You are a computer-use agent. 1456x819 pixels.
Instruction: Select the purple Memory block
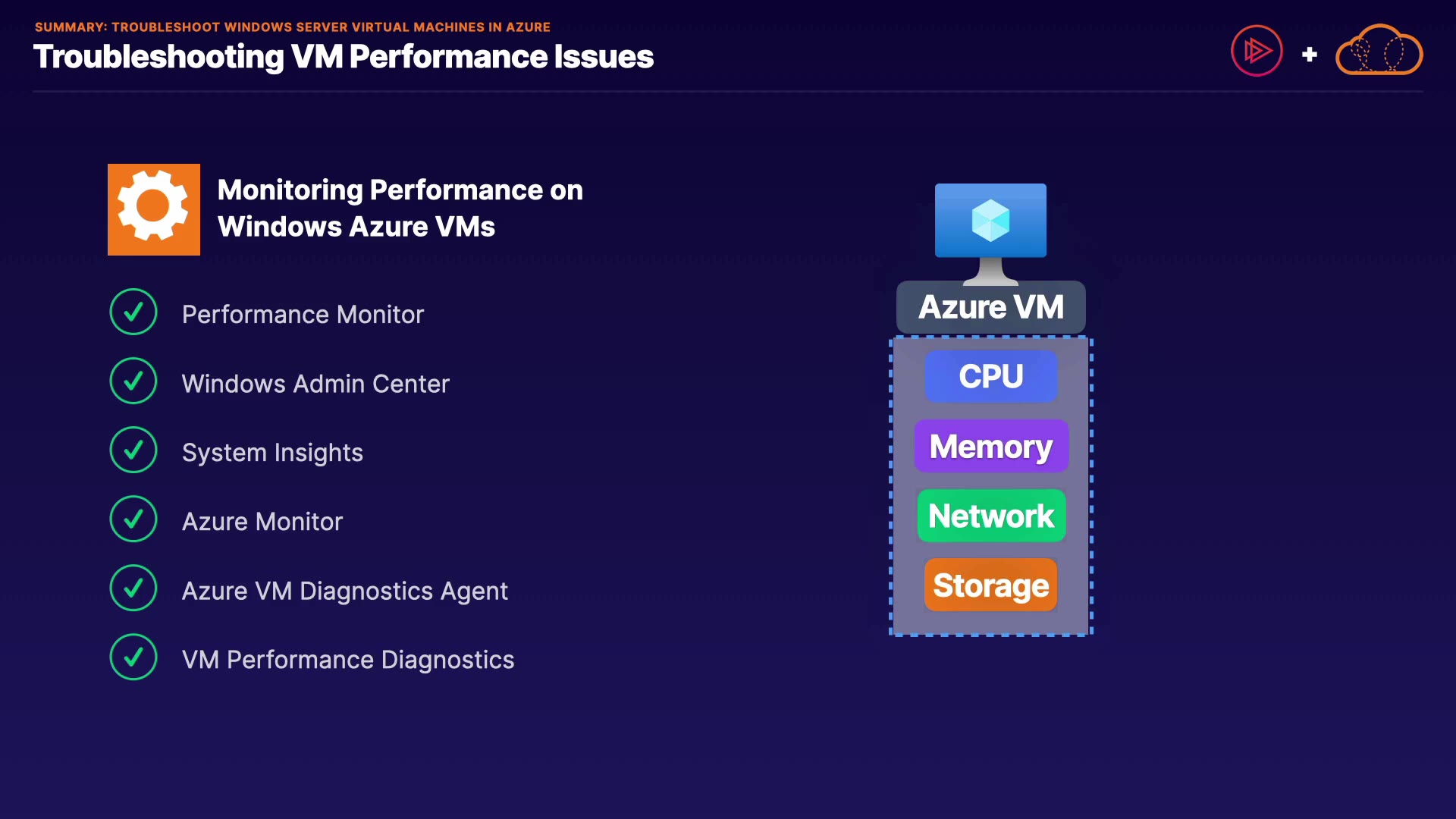(x=990, y=446)
